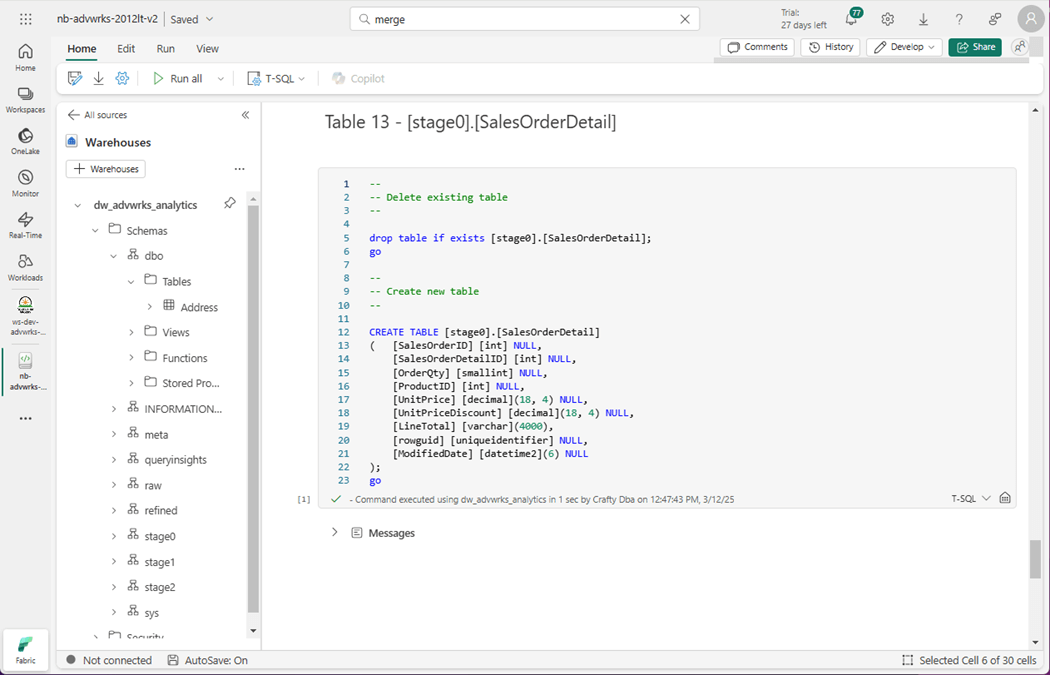Switch to the Edit tab
Screen dimensions: 1050x675
click(x=126, y=48)
